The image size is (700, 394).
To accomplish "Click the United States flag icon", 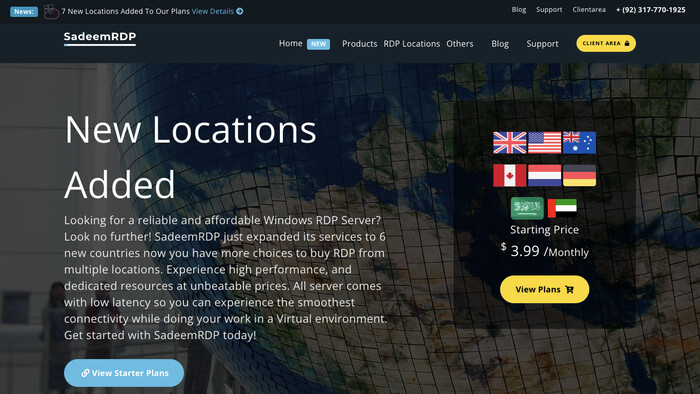I will [544, 143].
